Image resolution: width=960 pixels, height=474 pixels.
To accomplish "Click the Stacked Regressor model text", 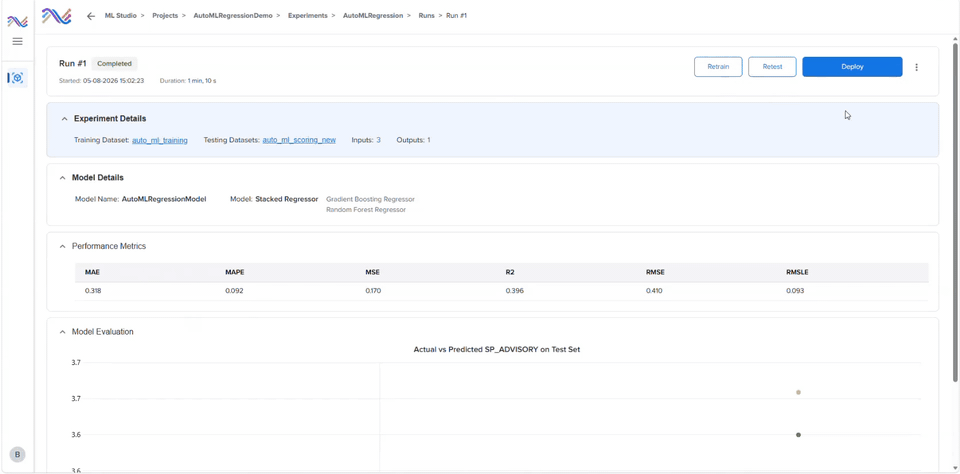I will 287,199.
